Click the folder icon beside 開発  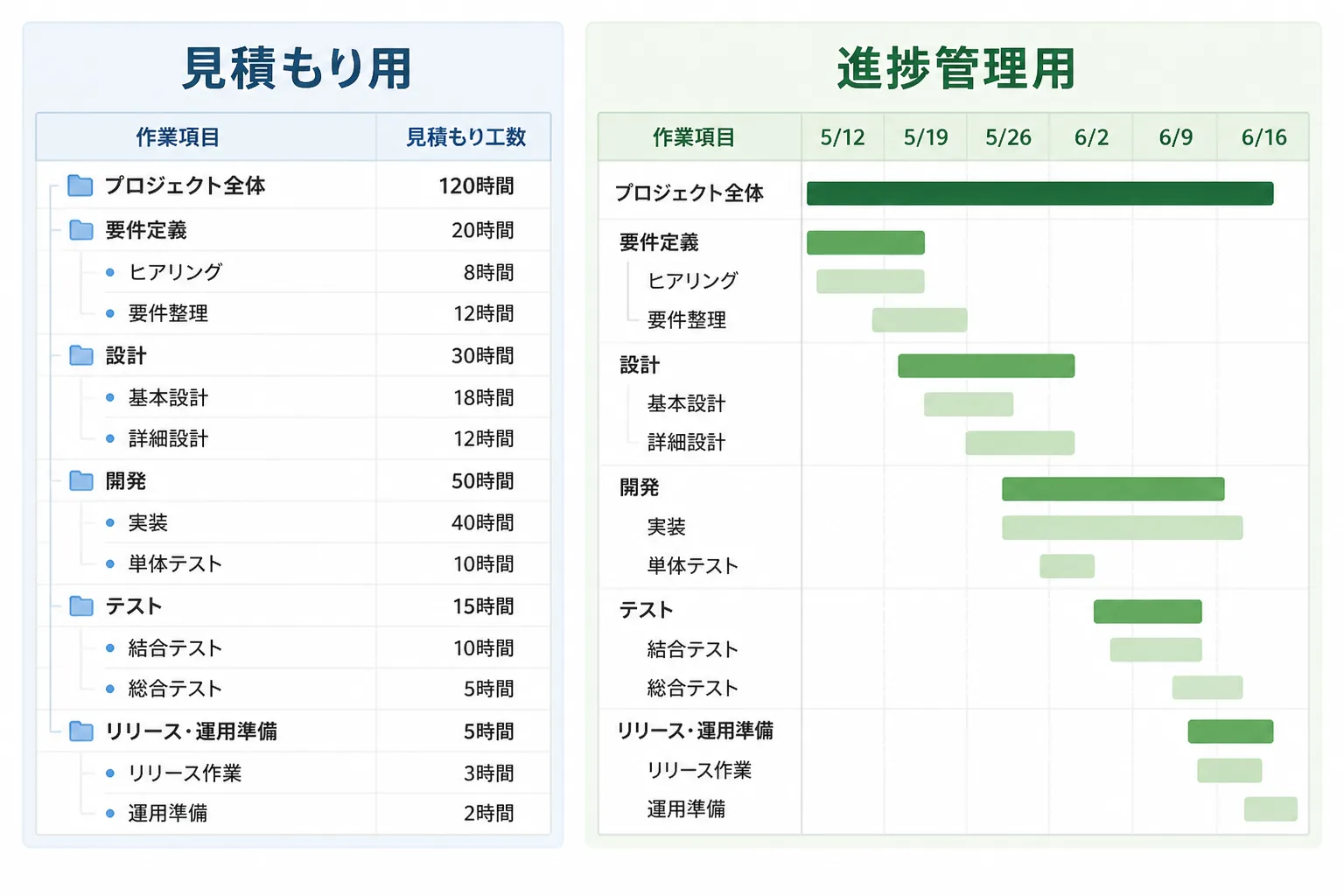[81, 480]
